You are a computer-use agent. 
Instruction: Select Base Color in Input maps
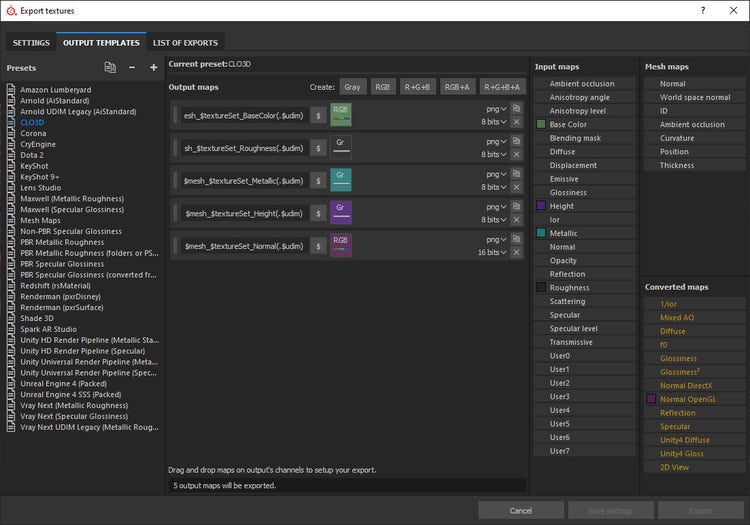coord(585,124)
